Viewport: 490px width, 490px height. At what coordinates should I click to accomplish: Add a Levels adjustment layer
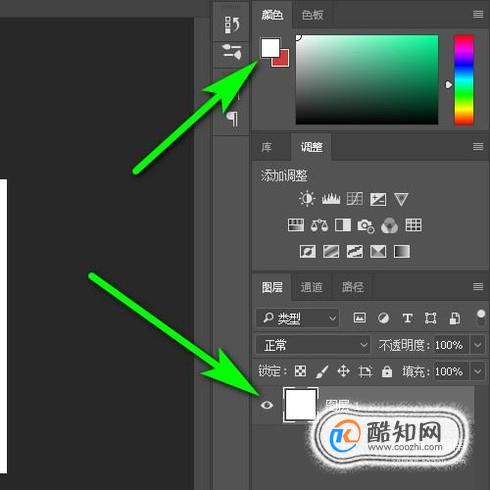(x=331, y=199)
